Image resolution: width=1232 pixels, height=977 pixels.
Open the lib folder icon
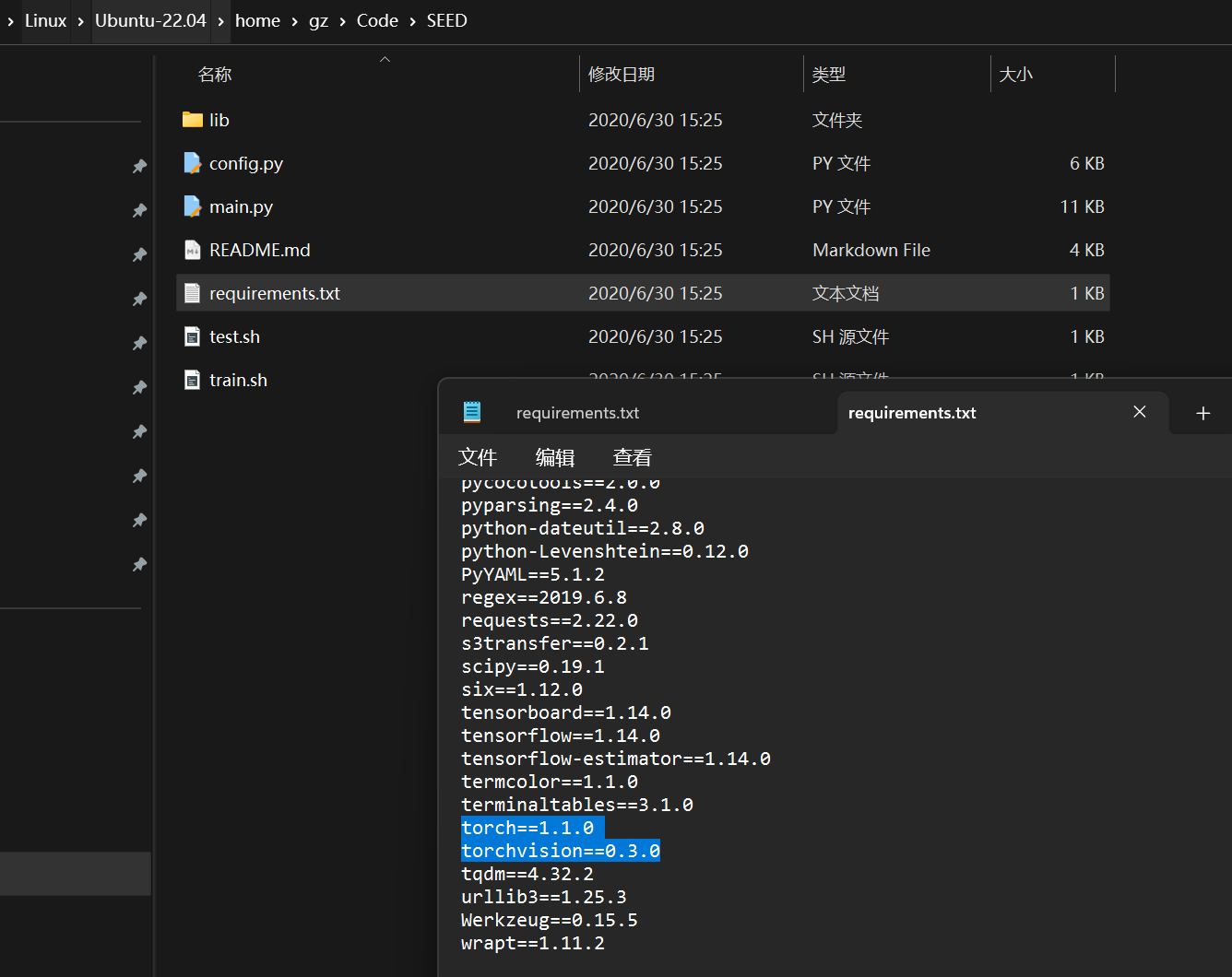pos(192,120)
